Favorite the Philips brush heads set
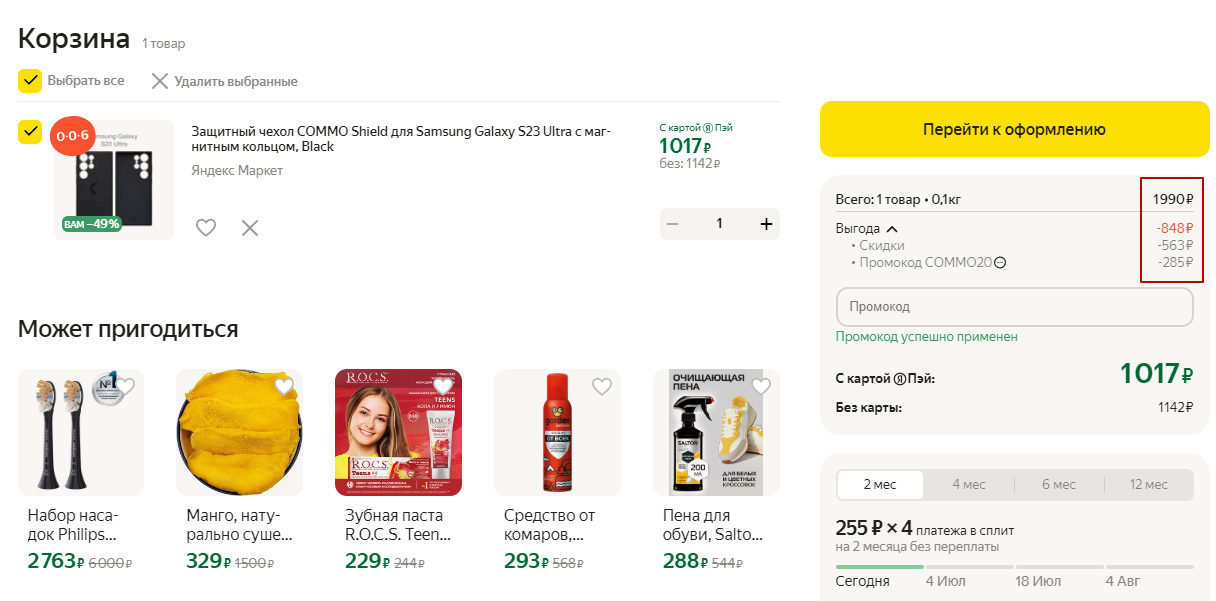This screenshot has height=601, width=1216. (126, 387)
